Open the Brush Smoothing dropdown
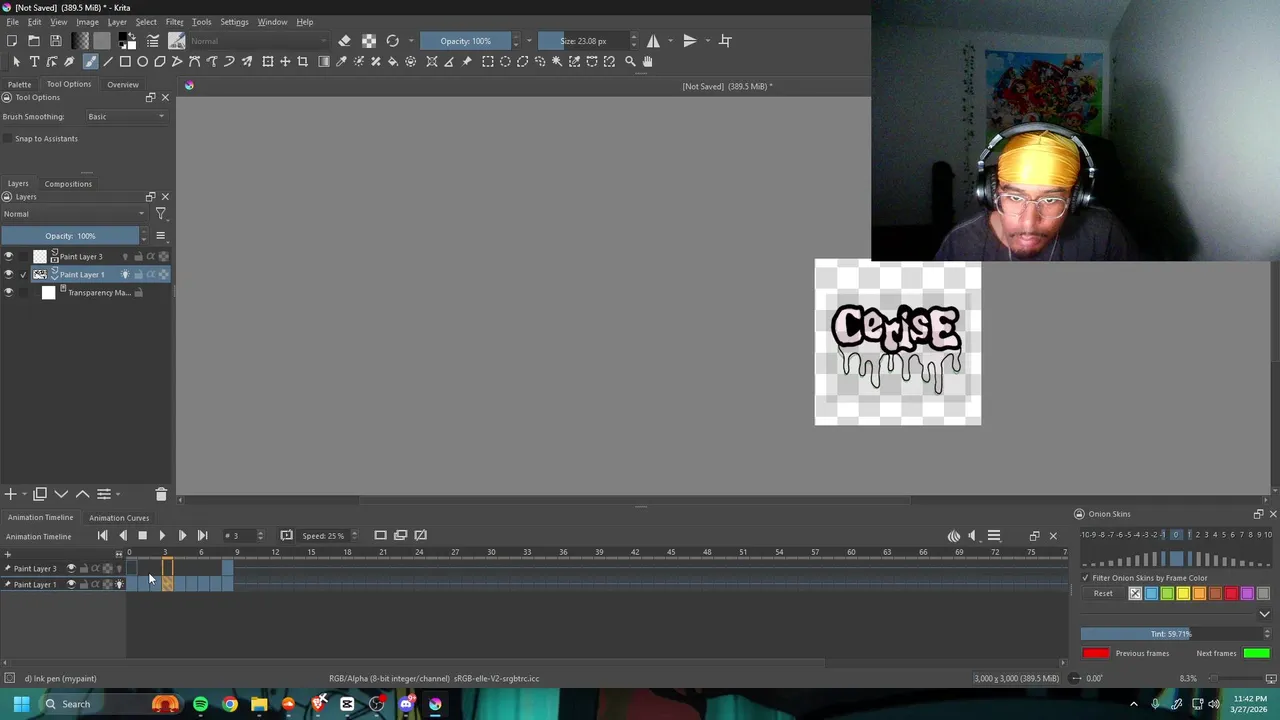 126,117
